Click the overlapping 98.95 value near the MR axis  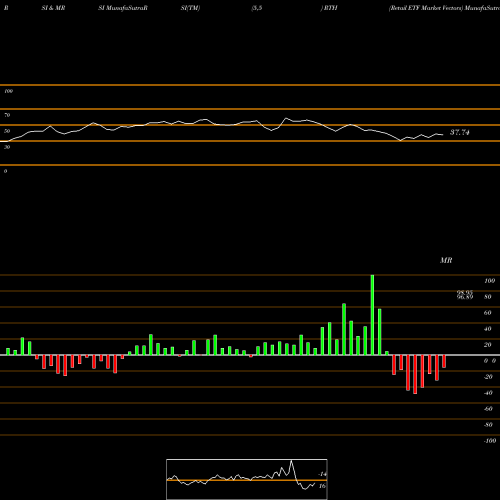point(465,292)
